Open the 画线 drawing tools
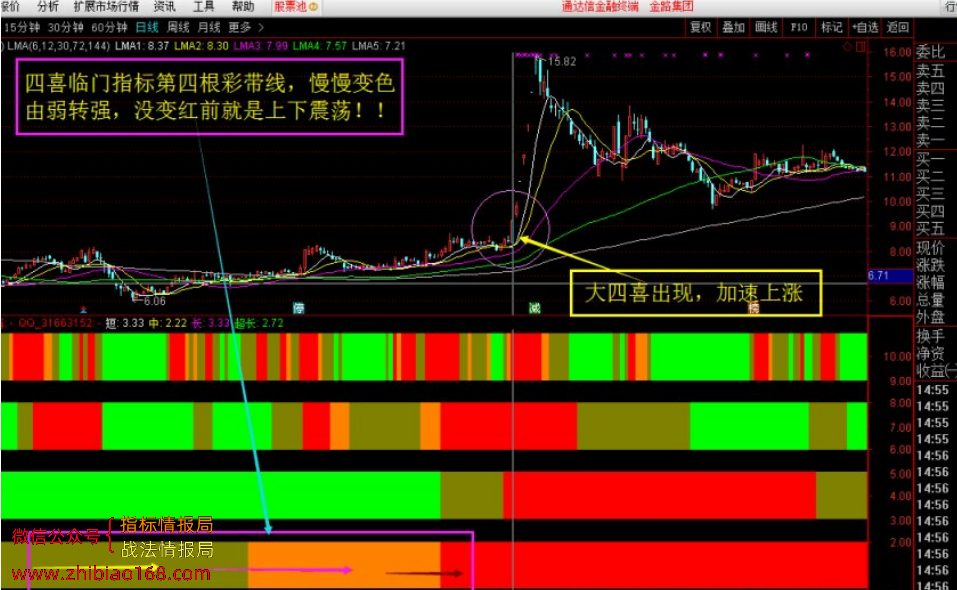The height and width of the screenshot is (590, 957). click(x=766, y=27)
